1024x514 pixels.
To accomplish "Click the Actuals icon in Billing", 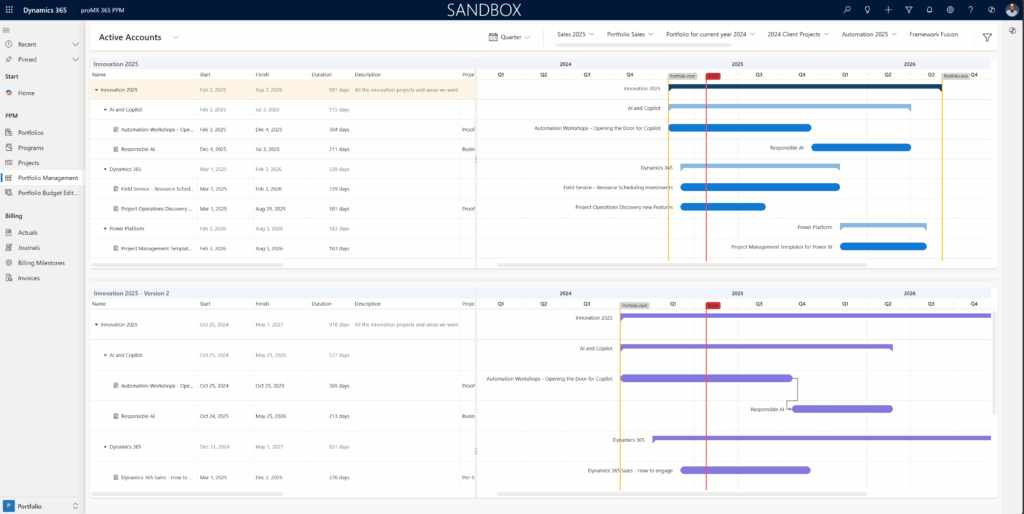I will pos(8,233).
